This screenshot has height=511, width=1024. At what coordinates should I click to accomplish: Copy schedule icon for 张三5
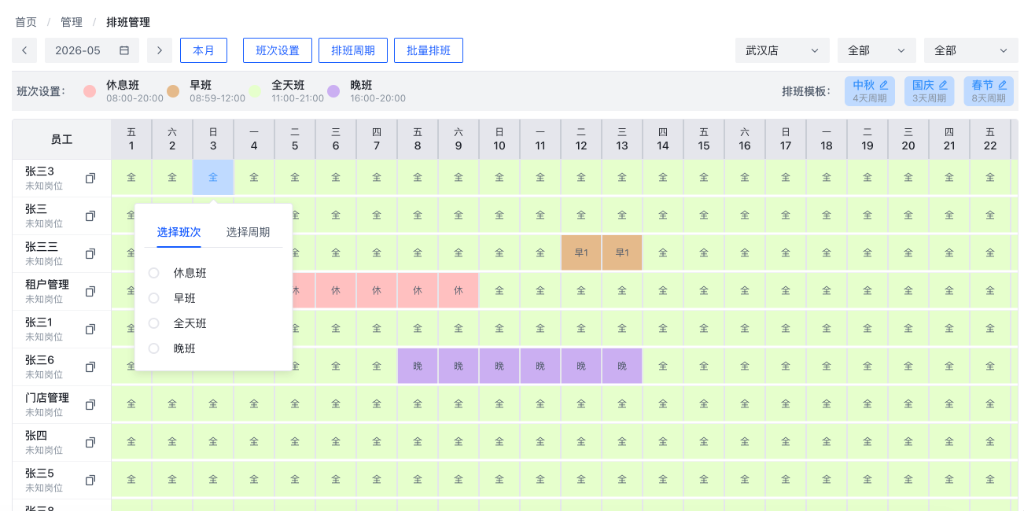click(x=90, y=480)
